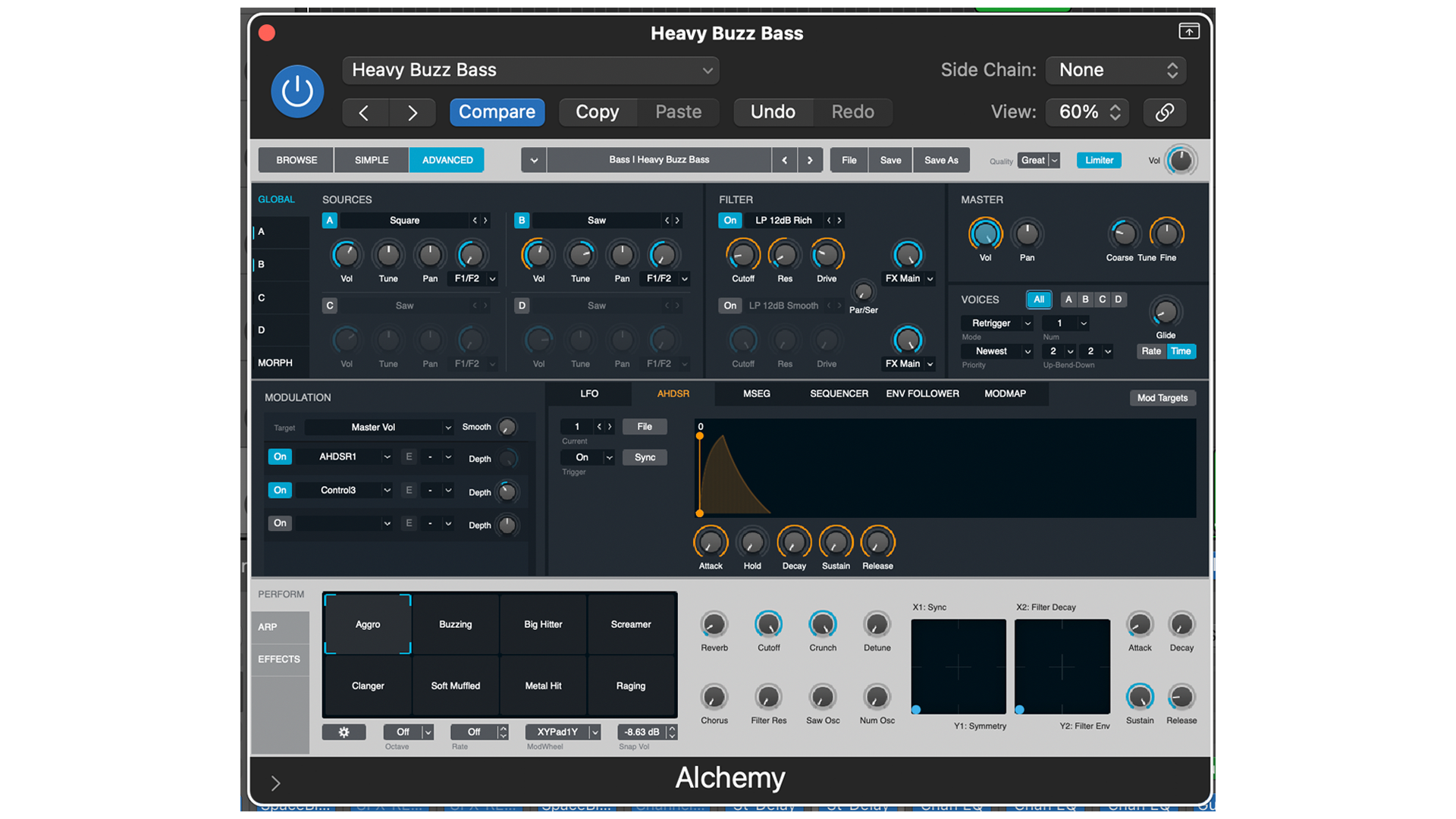Click next source waveform arrow for Square
The height and width of the screenshot is (819, 1456).
coord(485,221)
